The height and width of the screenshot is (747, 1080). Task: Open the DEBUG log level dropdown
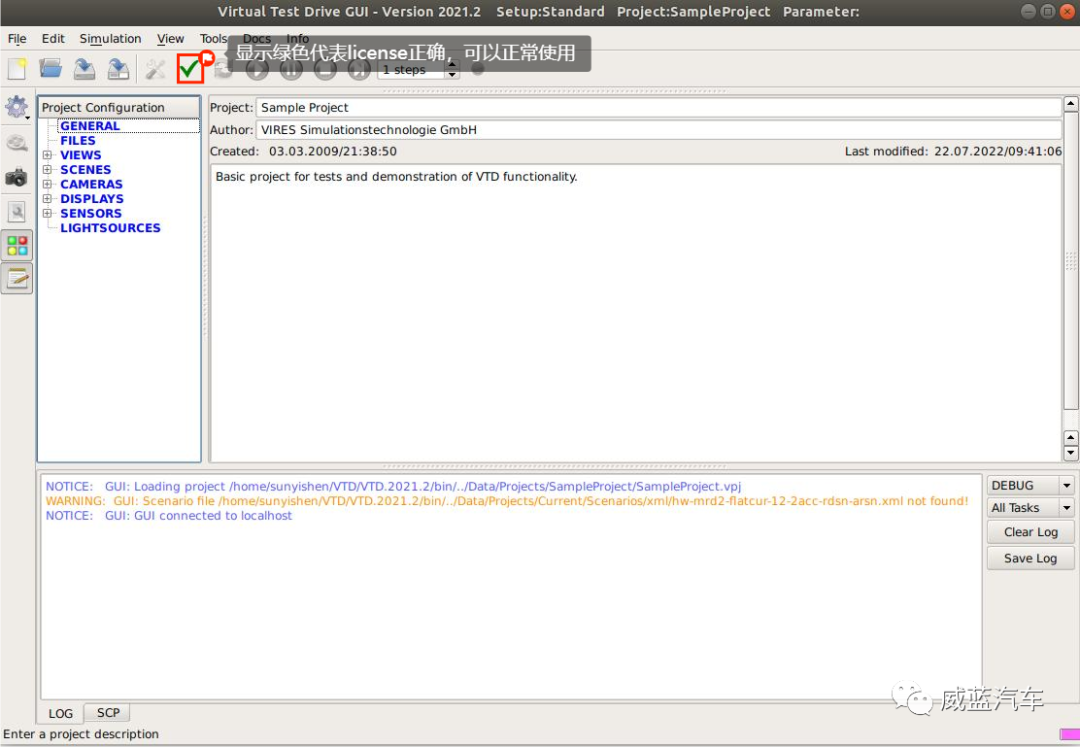(x=1030, y=485)
